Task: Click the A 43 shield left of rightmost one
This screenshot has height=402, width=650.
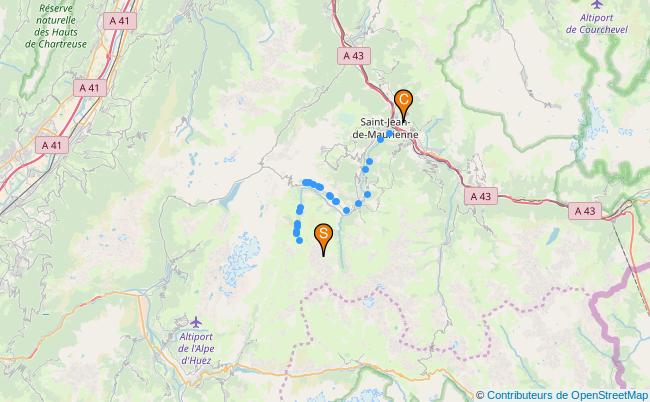Action: point(480,196)
